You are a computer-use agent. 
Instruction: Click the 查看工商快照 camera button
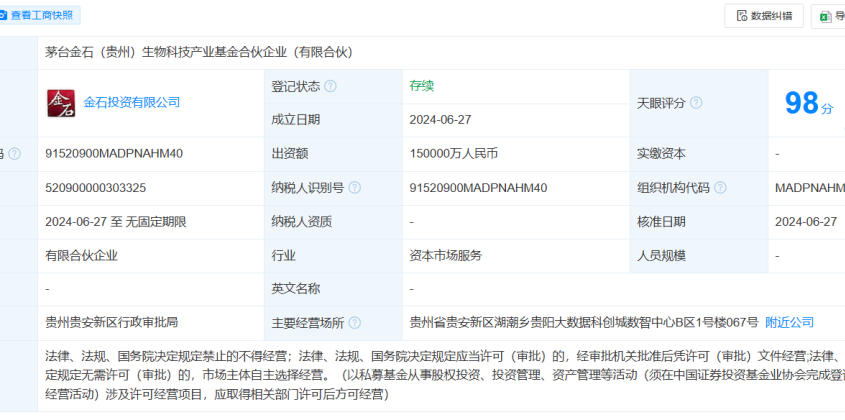[38, 16]
